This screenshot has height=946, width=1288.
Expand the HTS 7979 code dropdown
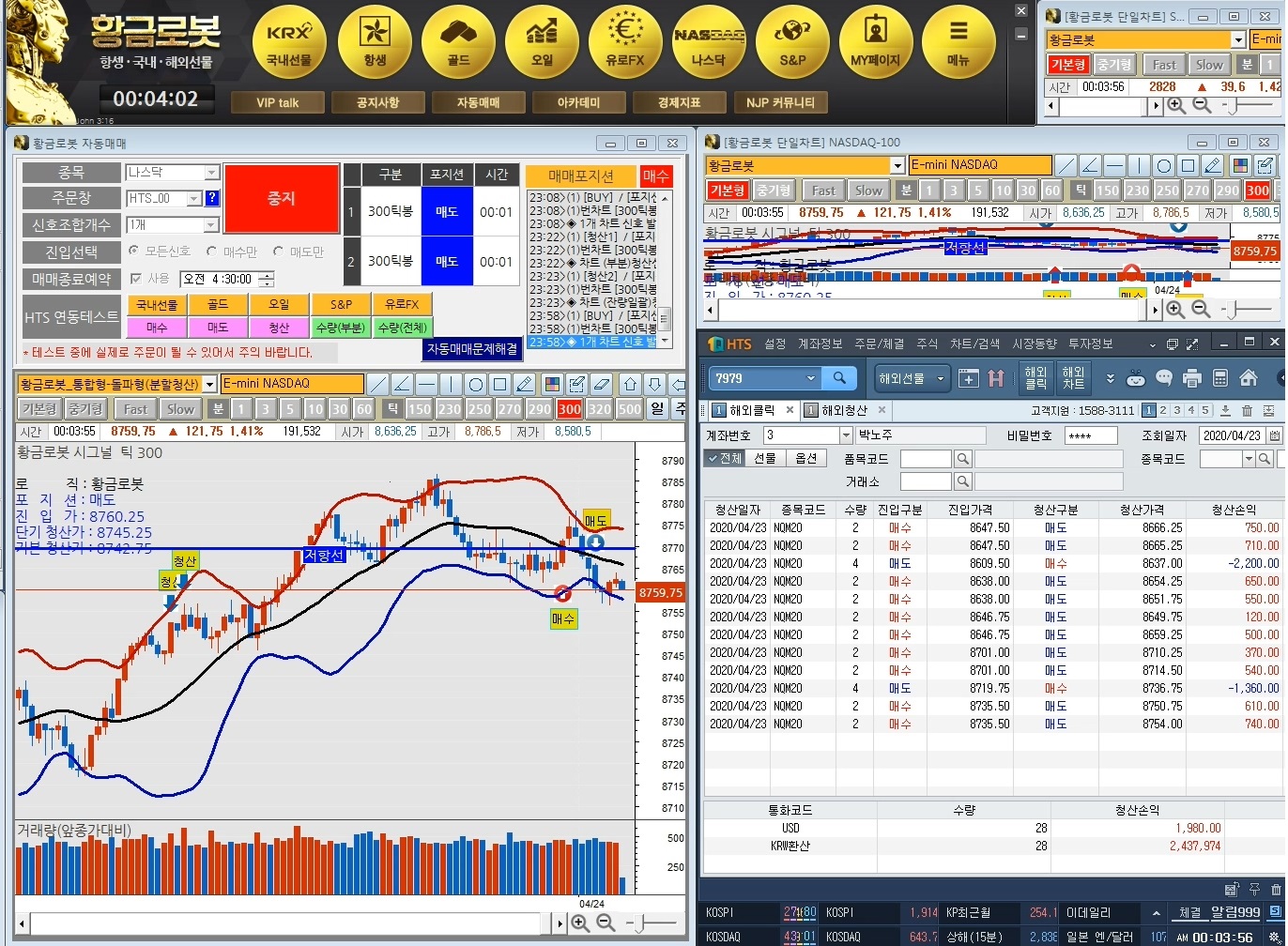point(811,378)
